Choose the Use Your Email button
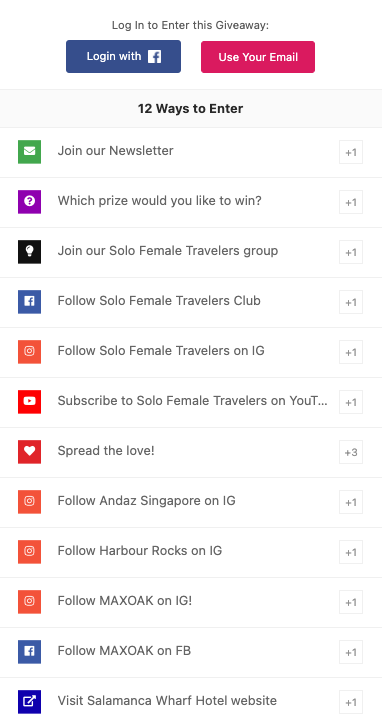This screenshot has width=382, height=727. click(x=258, y=57)
